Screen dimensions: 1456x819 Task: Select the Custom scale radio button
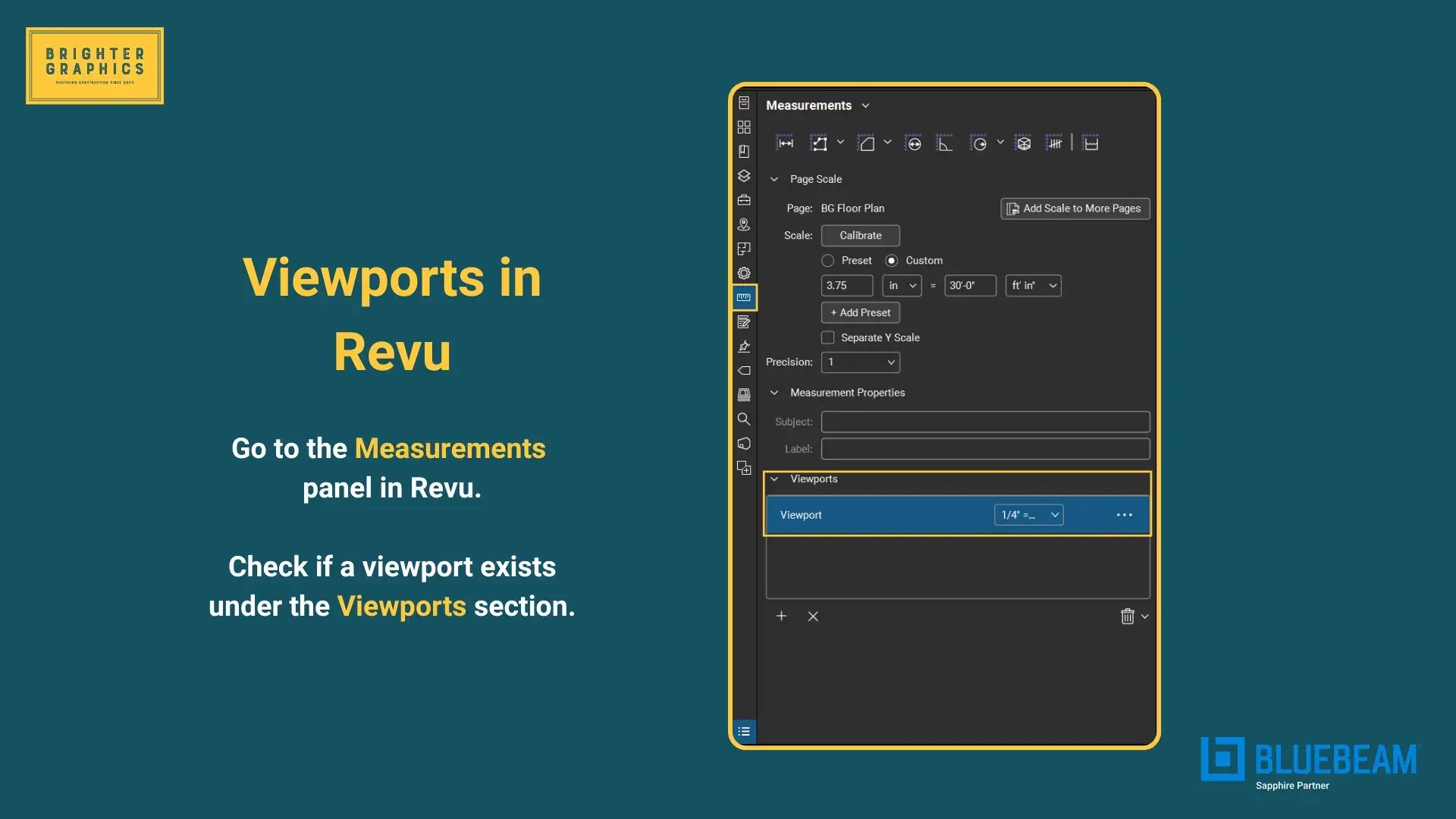[892, 261]
